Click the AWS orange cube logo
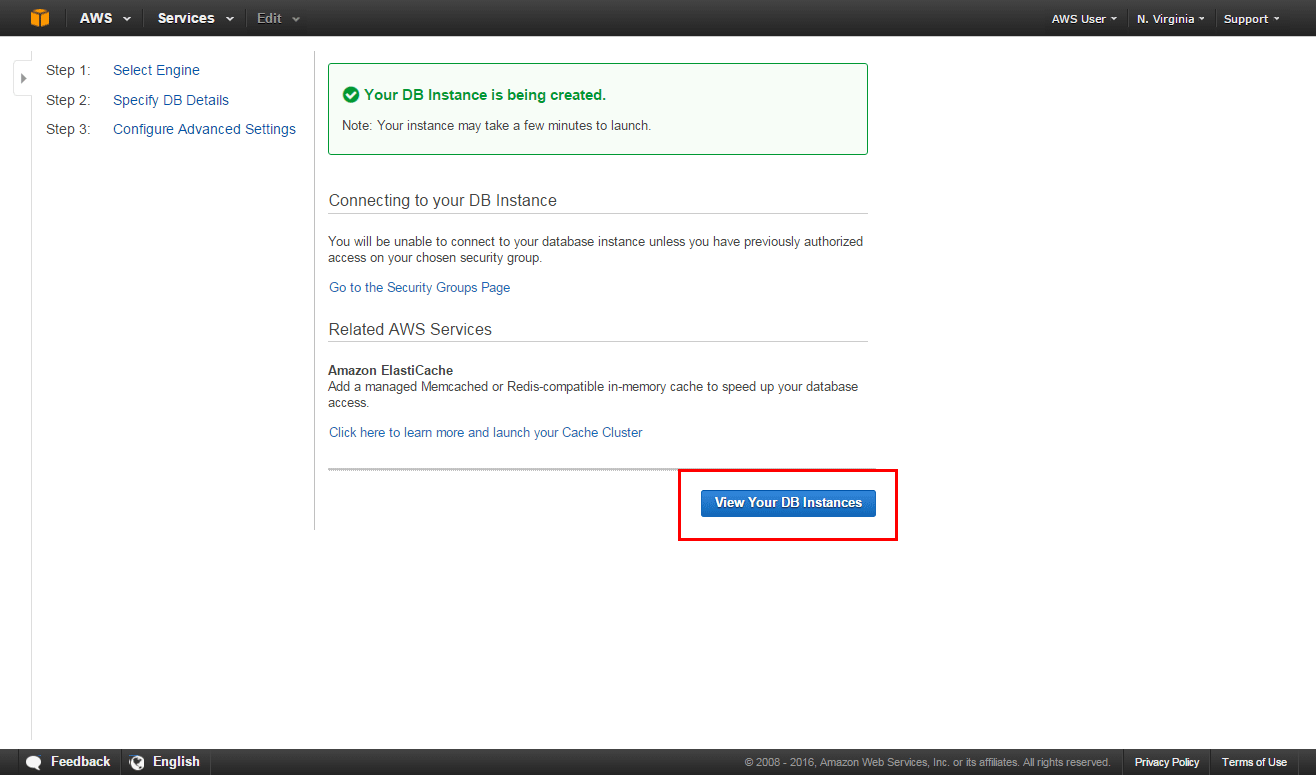The height and width of the screenshot is (775, 1316). click(39, 18)
